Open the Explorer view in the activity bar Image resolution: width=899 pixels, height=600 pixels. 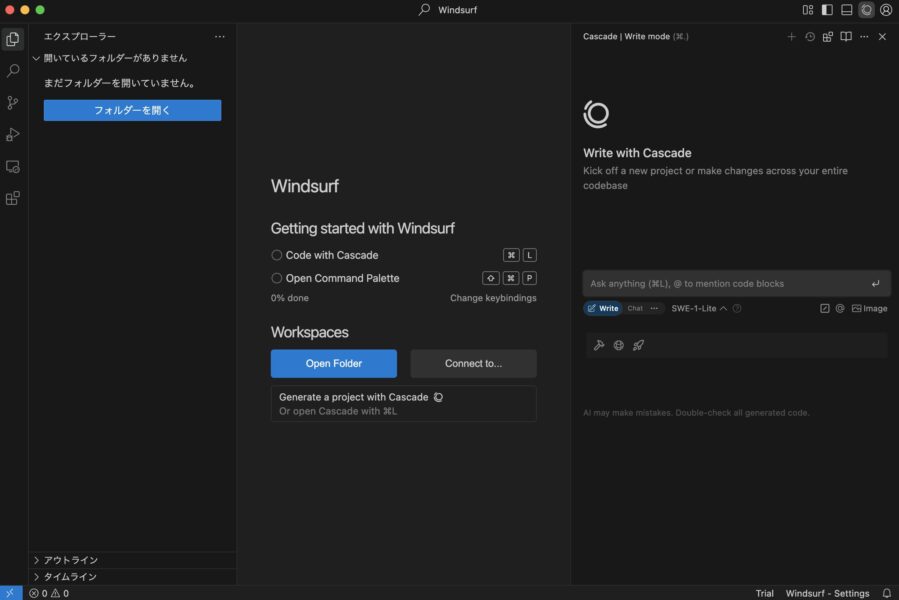coord(13,39)
